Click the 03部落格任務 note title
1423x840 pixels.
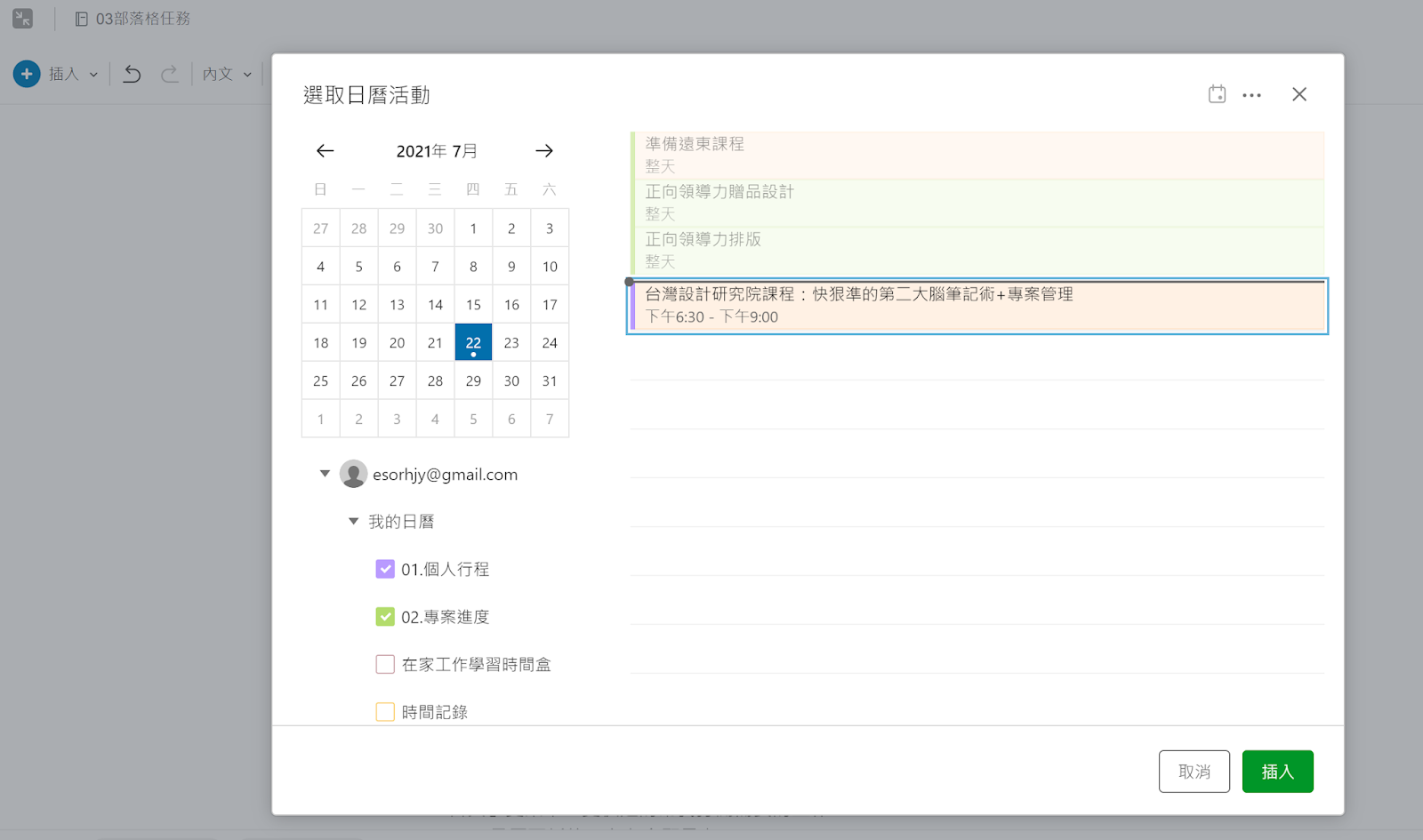click(143, 19)
